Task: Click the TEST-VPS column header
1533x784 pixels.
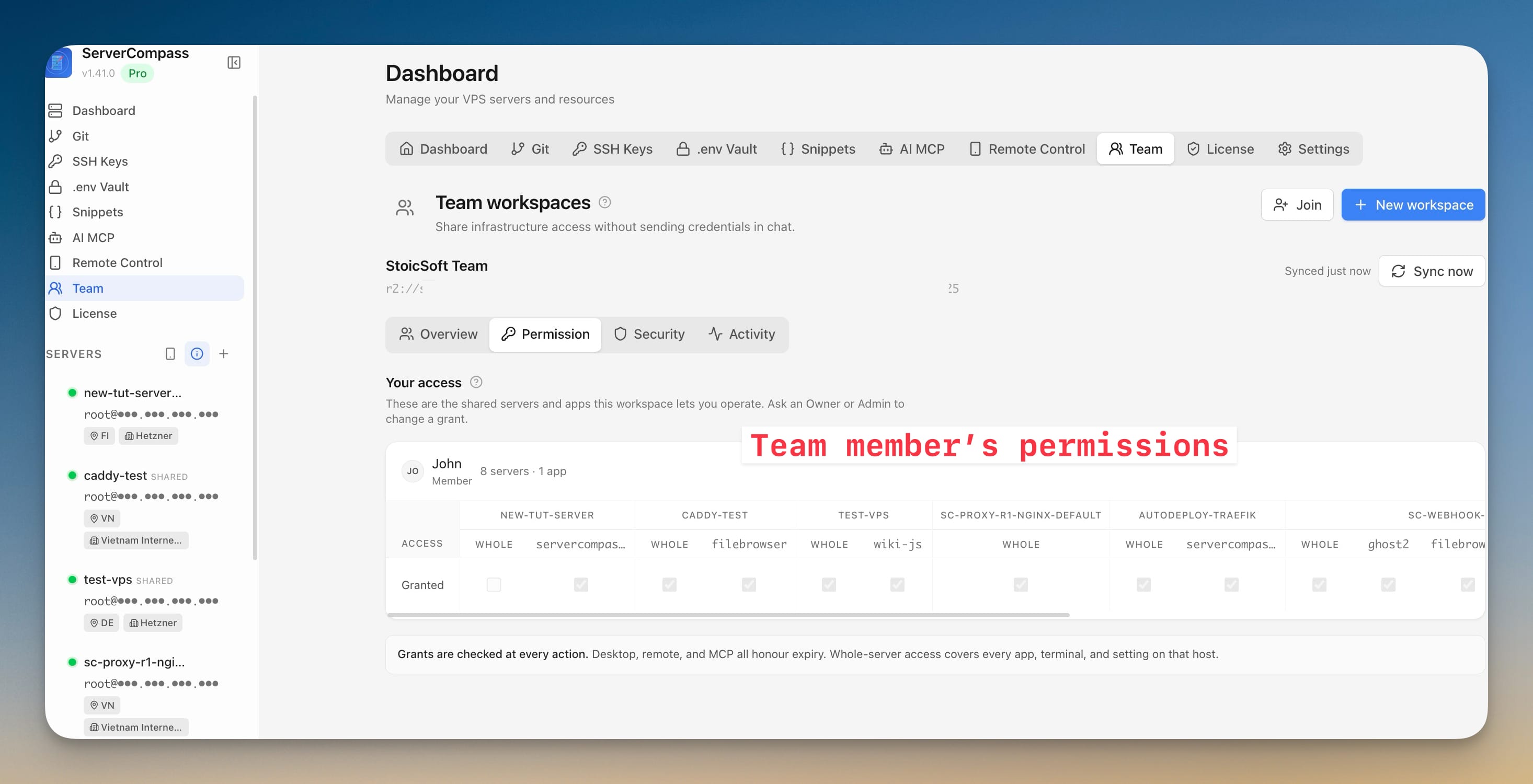Action: click(864, 515)
